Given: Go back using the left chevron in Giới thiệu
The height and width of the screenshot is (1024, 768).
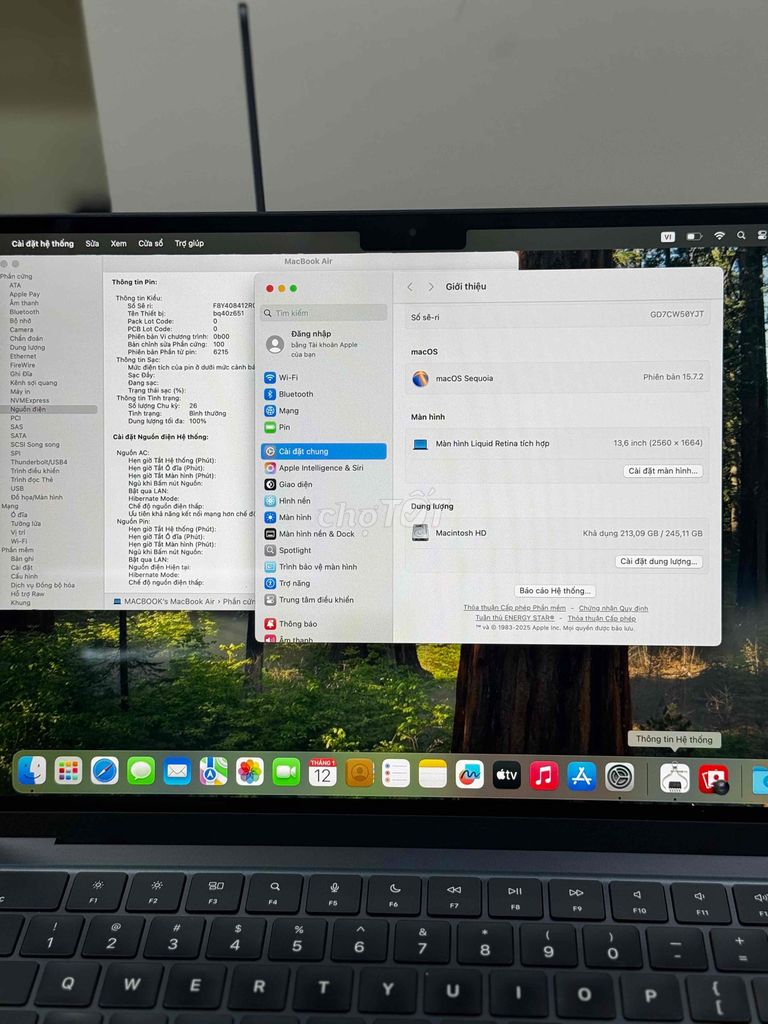Looking at the screenshot, I should [410, 287].
